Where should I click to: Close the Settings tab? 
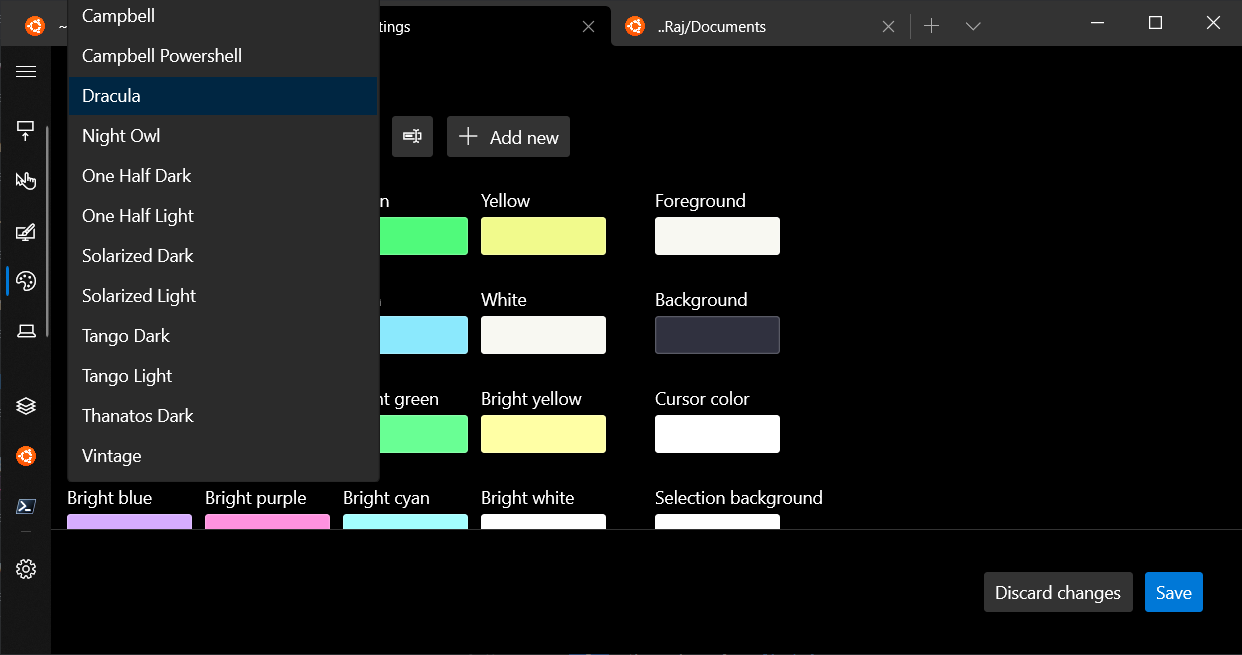point(589,27)
